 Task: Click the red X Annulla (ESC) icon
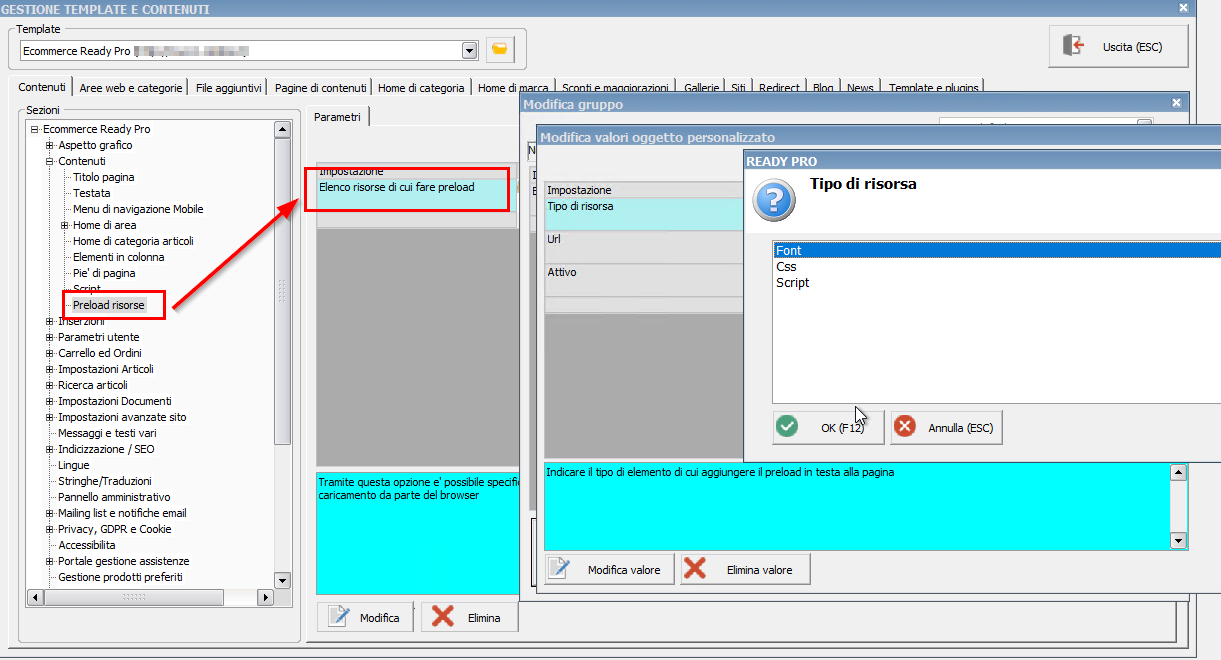(906, 427)
